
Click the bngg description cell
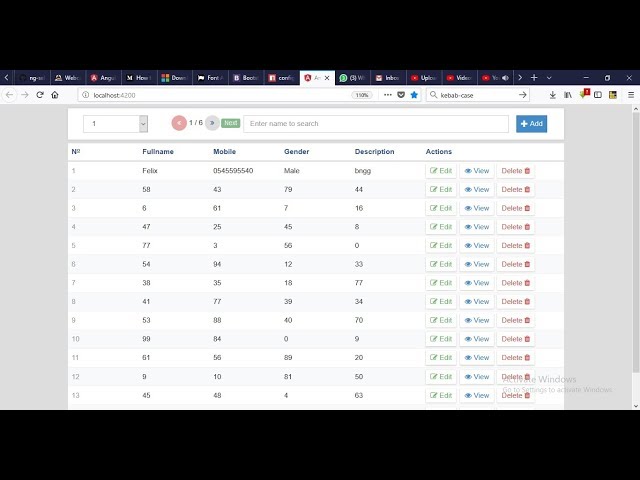[363, 171]
